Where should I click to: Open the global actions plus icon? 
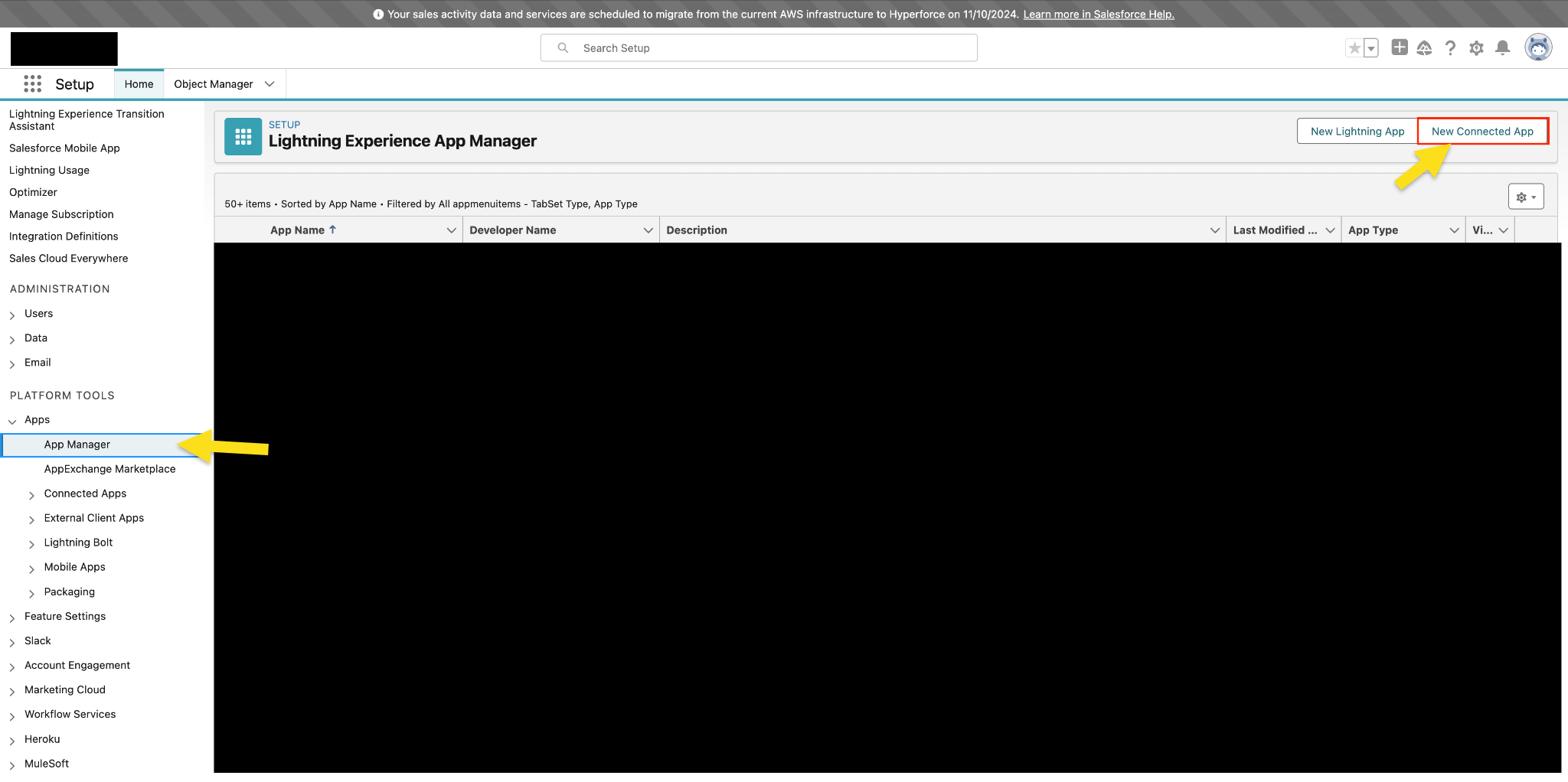(x=1400, y=47)
